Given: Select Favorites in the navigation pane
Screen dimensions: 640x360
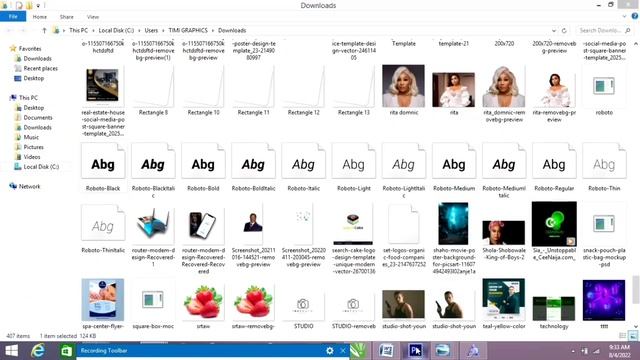Looking at the screenshot, I should [x=29, y=49].
